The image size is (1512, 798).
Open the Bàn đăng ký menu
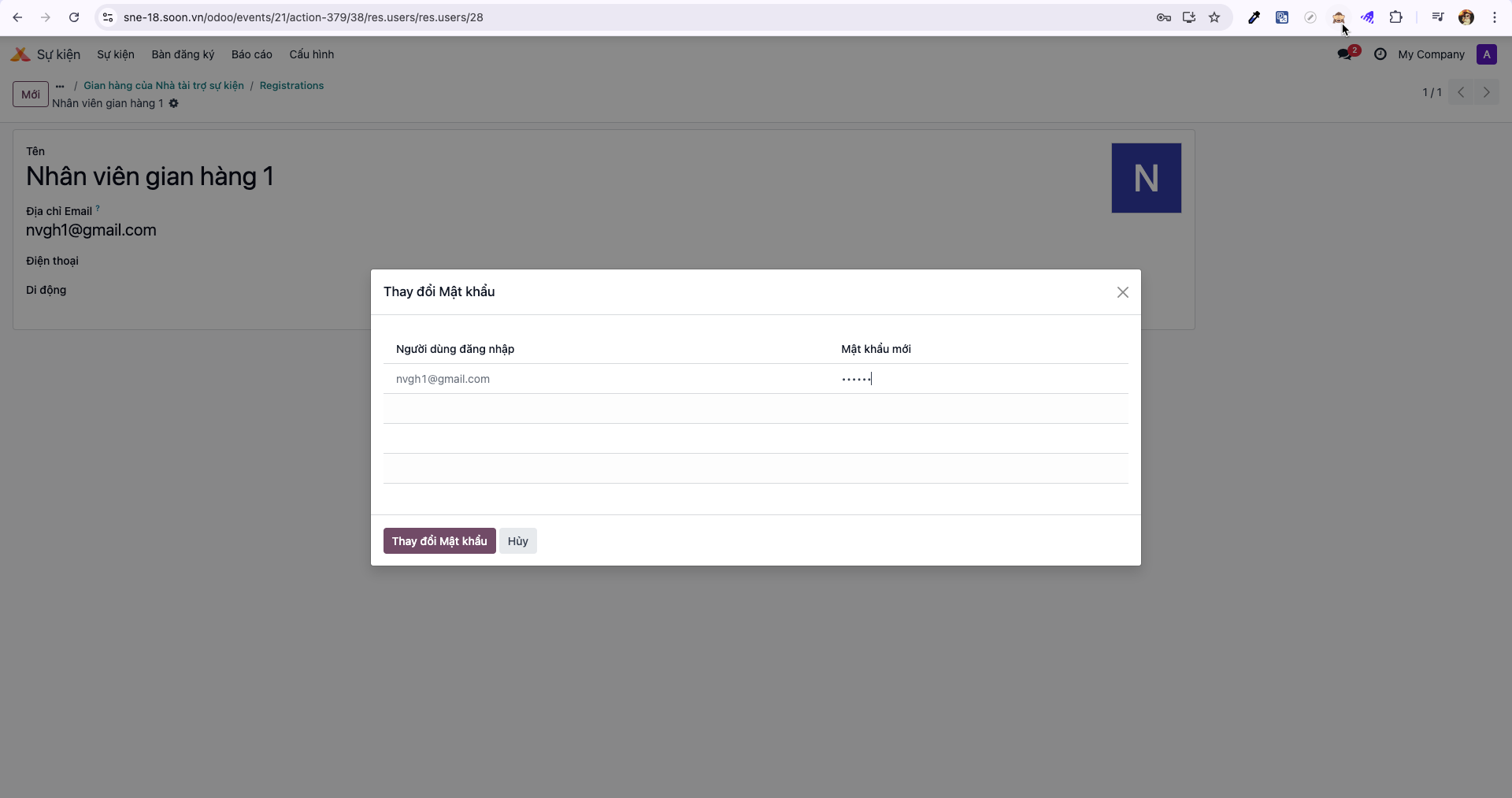[183, 54]
